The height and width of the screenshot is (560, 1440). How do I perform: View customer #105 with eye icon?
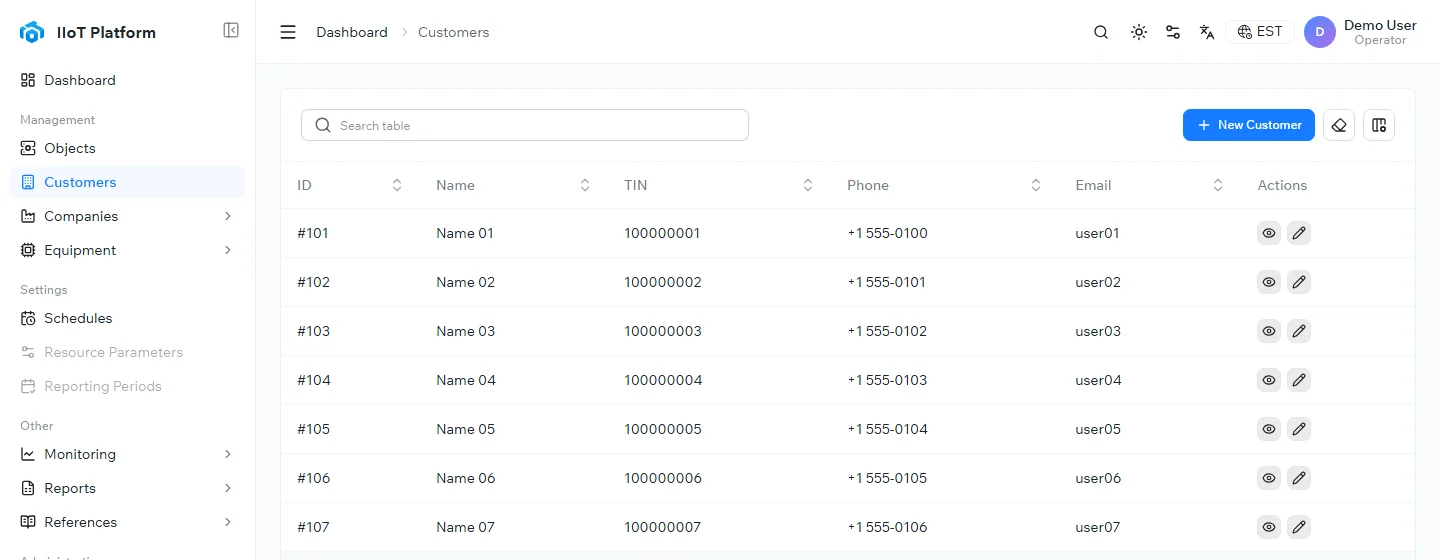pyautogui.click(x=1269, y=429)
